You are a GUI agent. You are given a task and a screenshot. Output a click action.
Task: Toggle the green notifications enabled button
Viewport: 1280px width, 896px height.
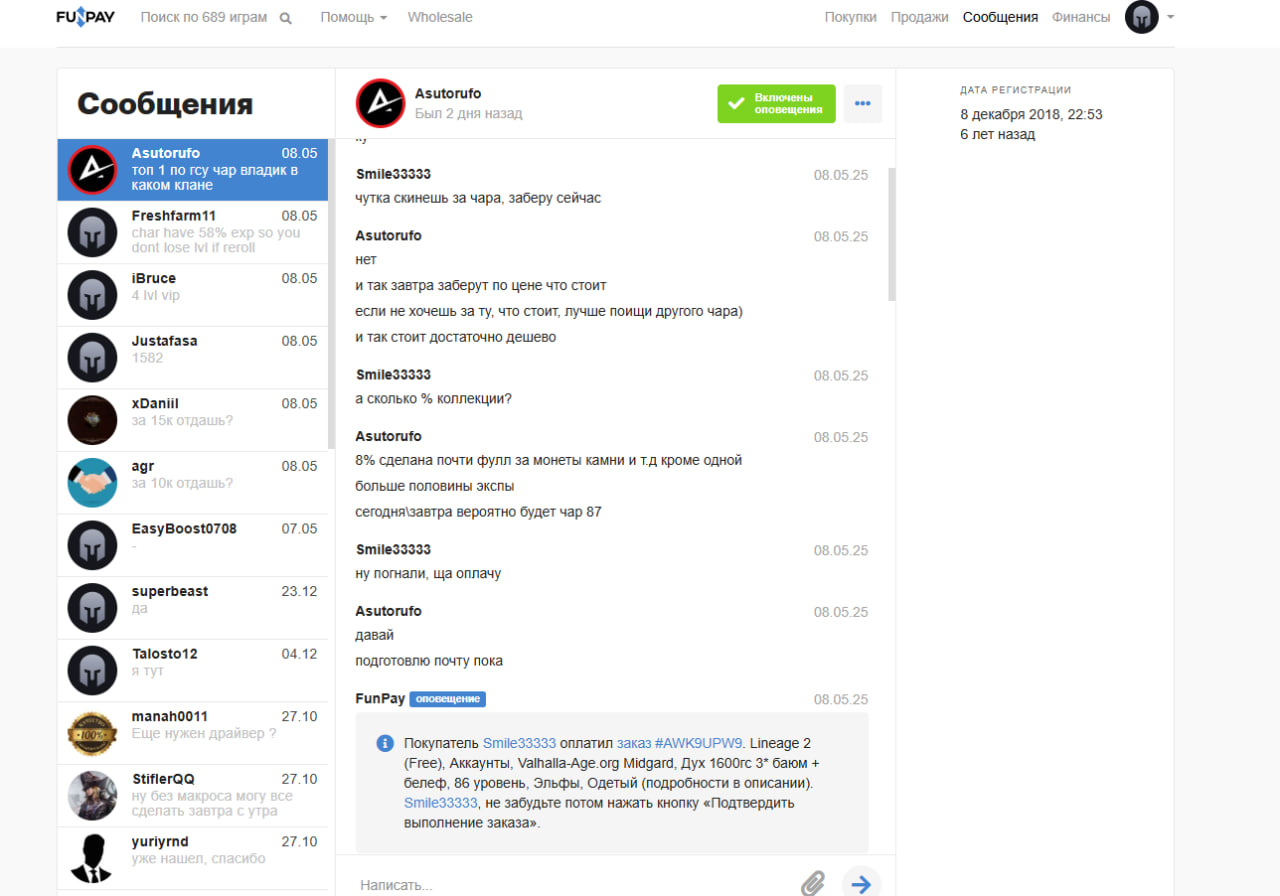[776, 104]
